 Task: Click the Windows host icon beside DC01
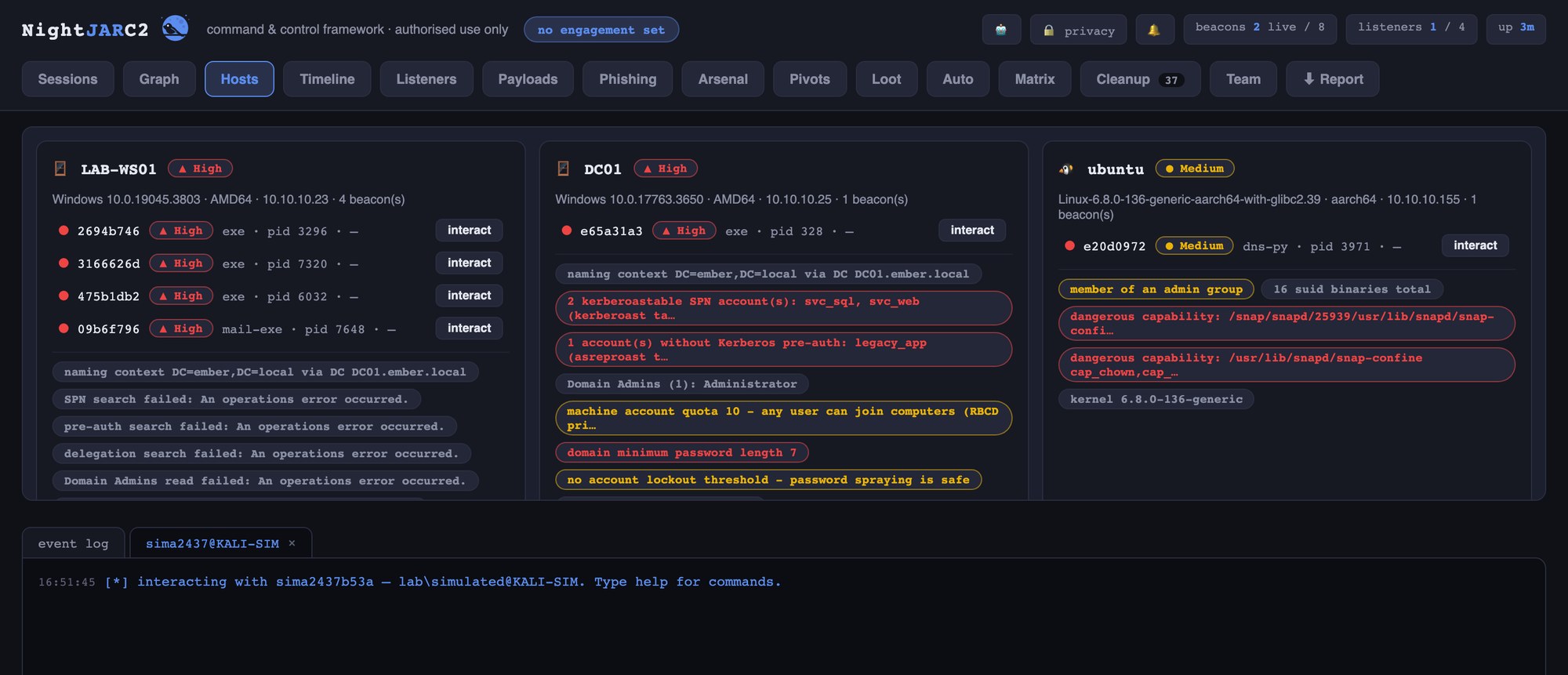563,169
